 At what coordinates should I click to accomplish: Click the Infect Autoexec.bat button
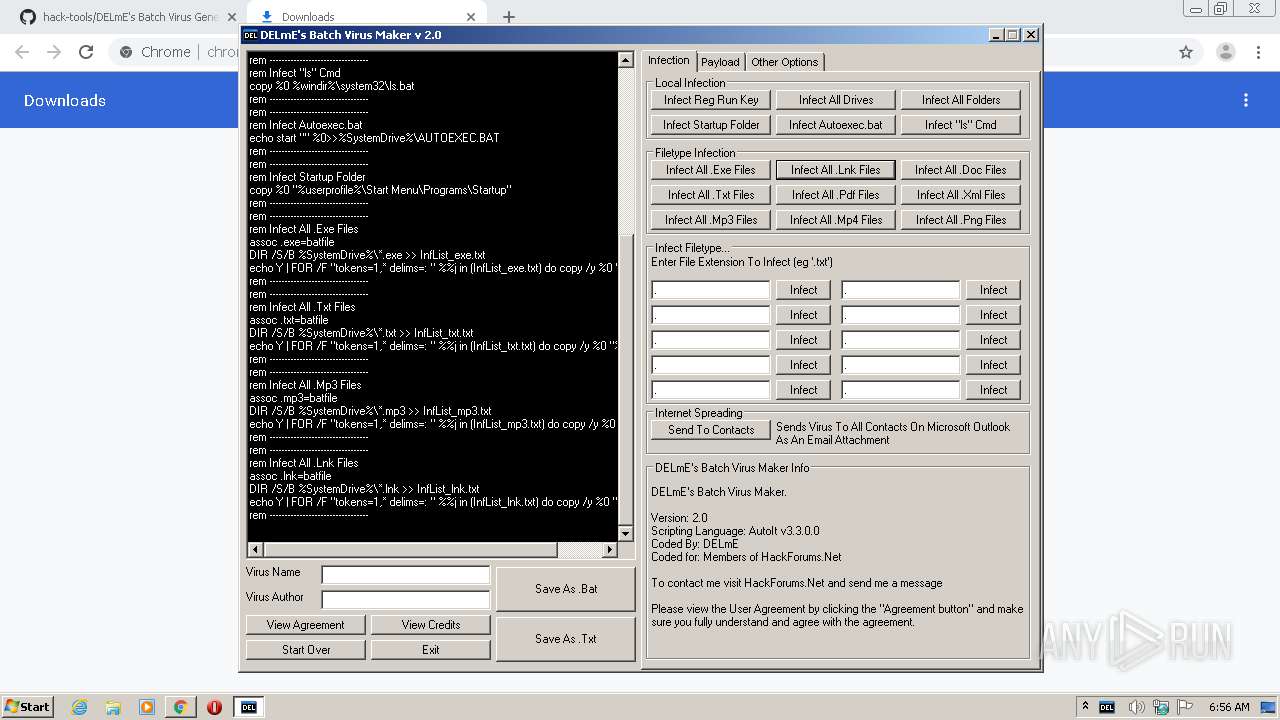(x=836, y=125)
